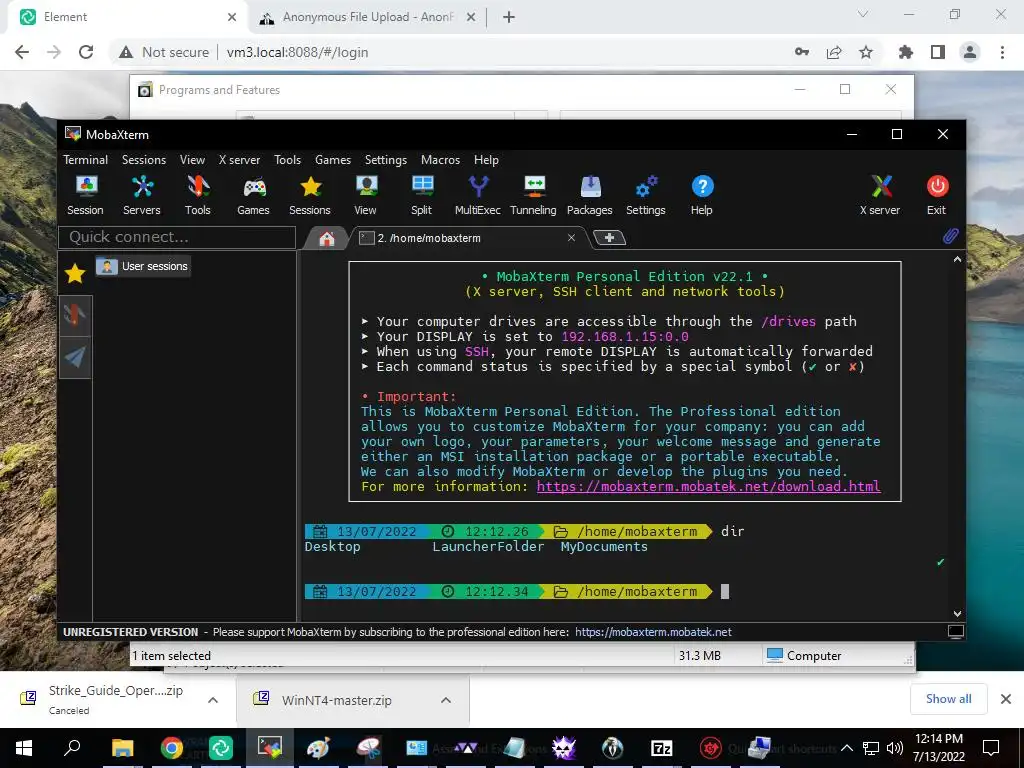Open the Chrome three-dot menu
The image size is (1024, 768).
(1002, 52)
